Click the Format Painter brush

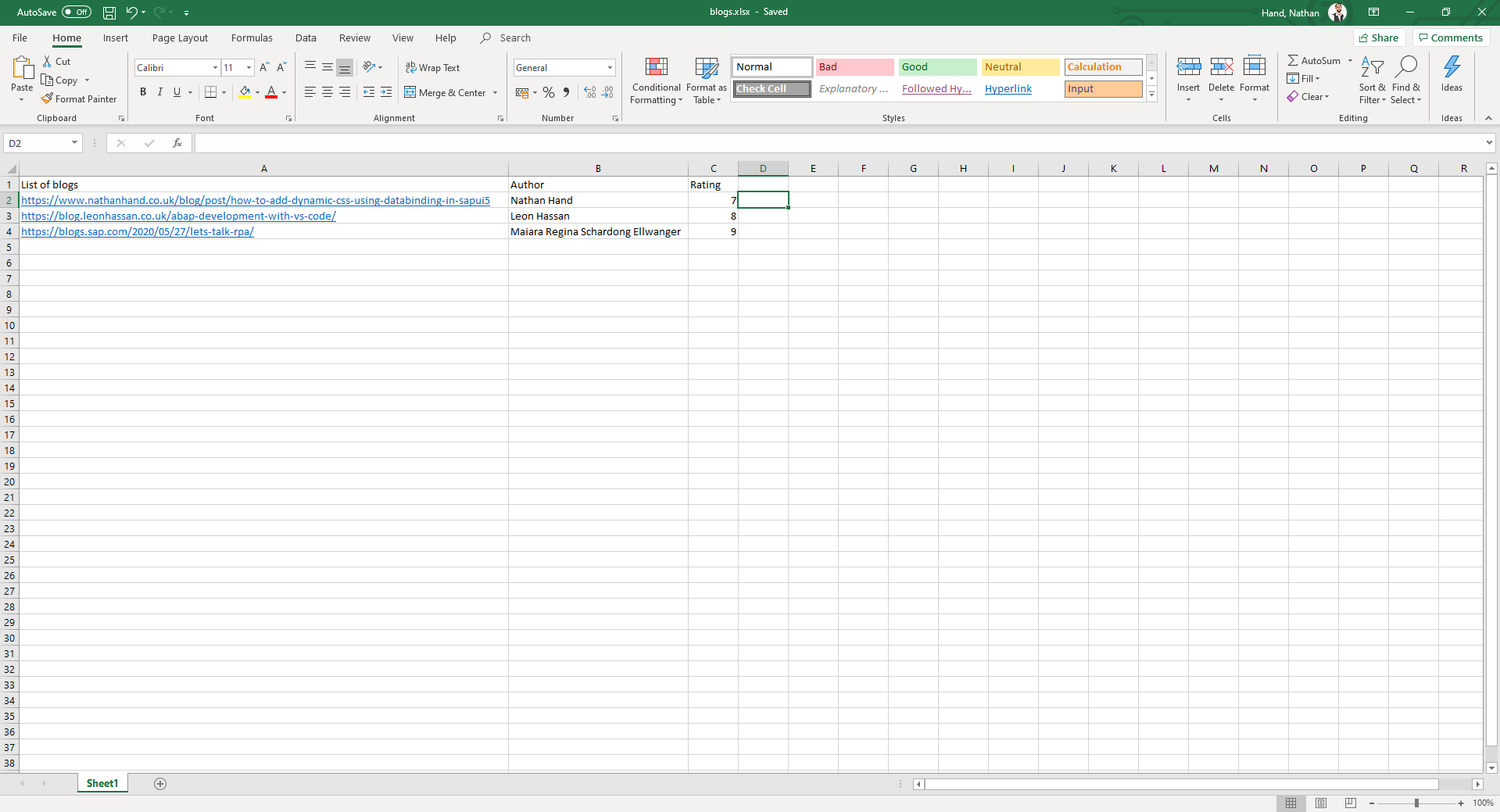coord(47,98)
